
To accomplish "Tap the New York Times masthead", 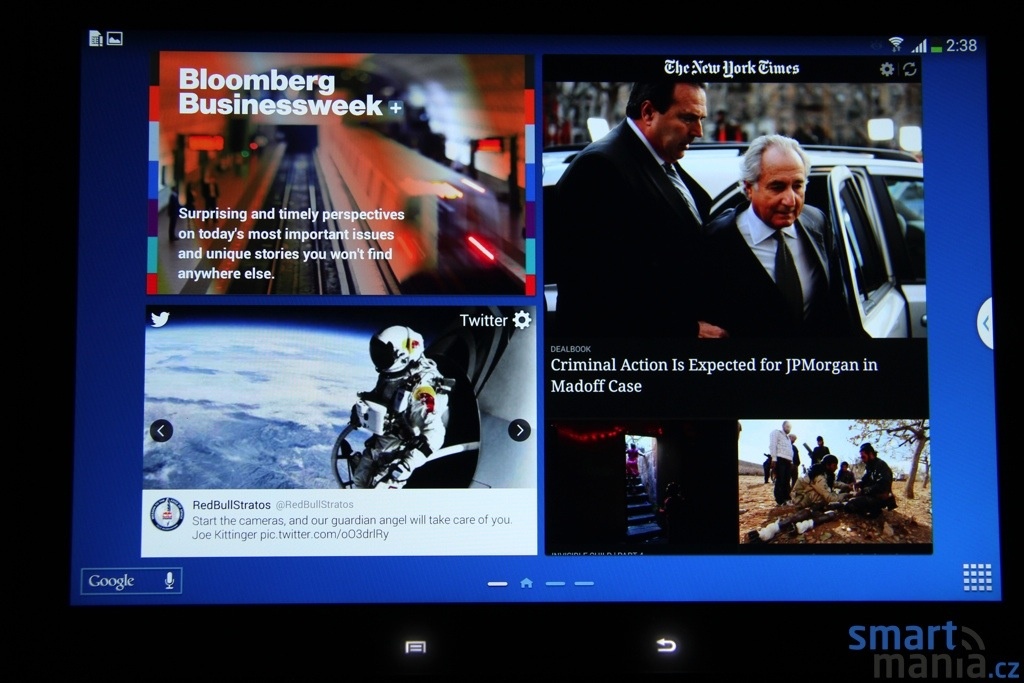I will [731, 68].
